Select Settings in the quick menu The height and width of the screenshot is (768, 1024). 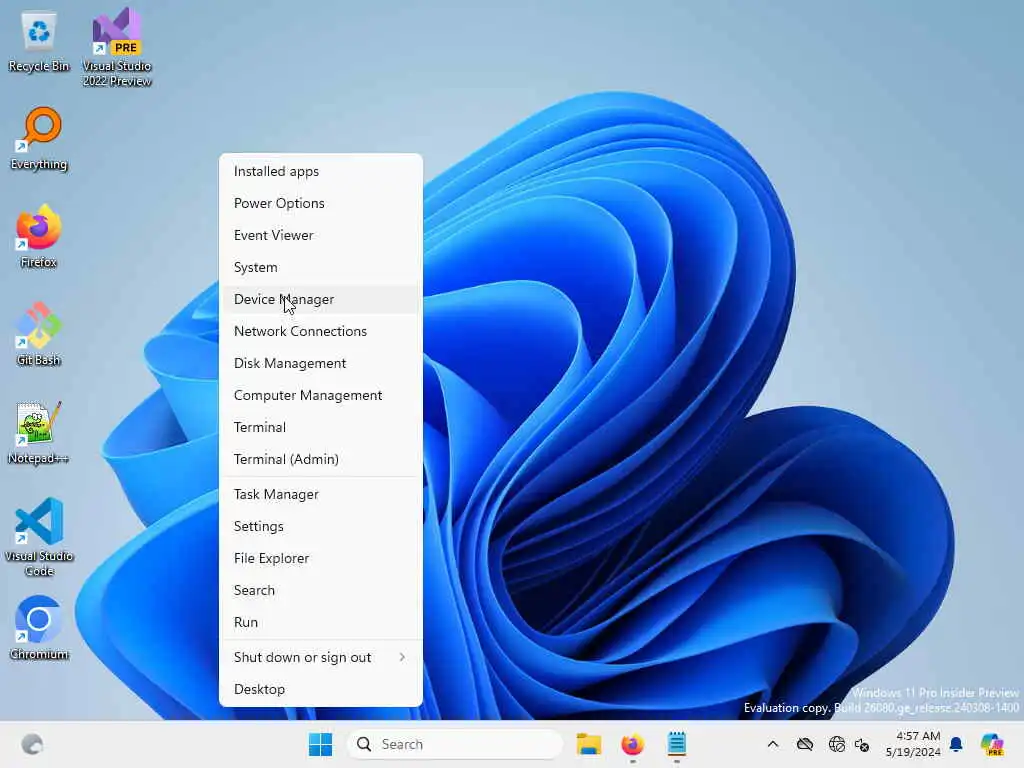coord(321,526)
